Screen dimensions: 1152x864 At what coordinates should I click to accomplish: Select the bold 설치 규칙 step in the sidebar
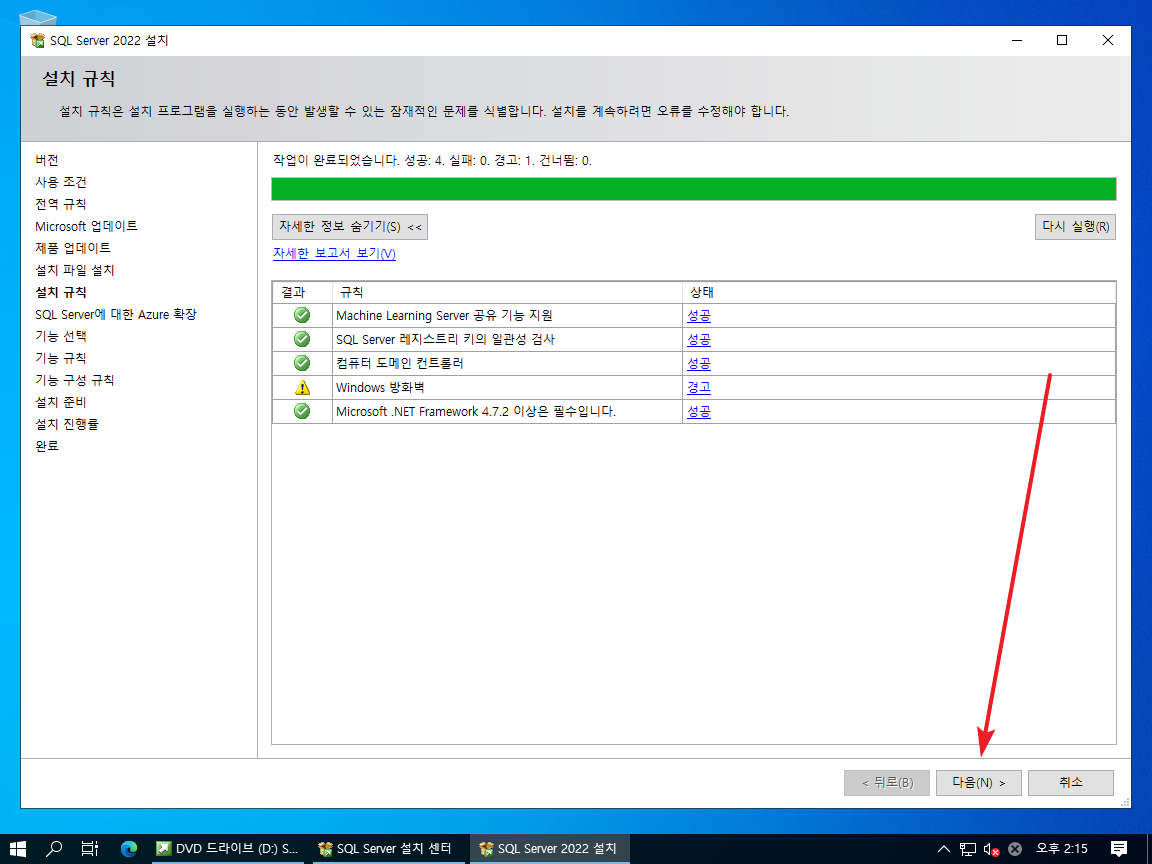coord(61,292)
